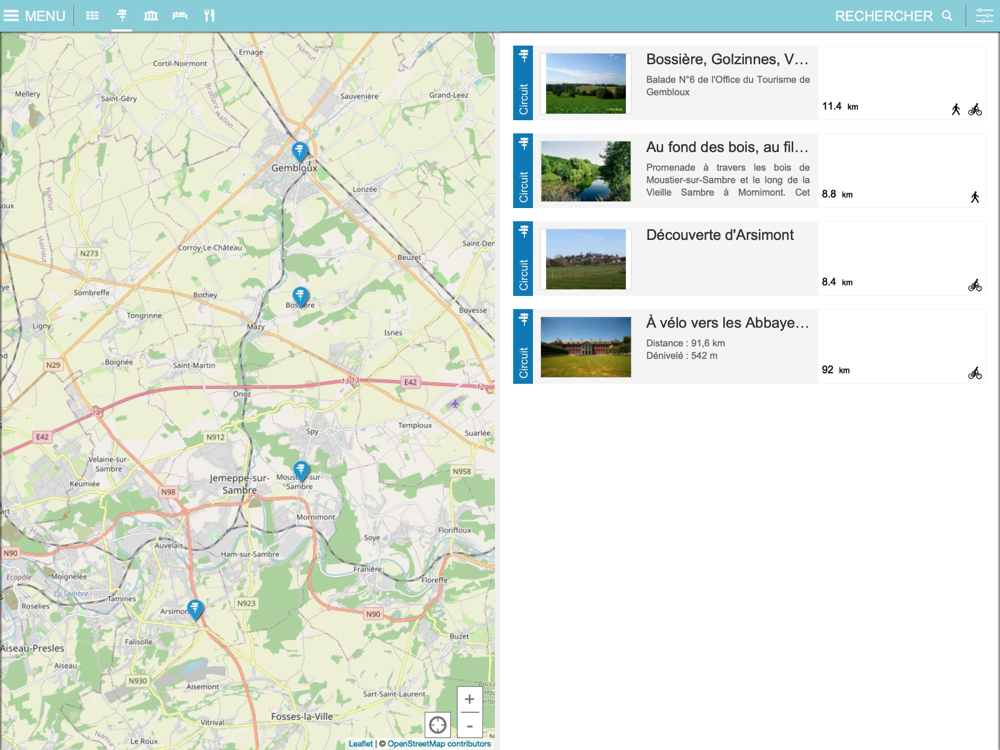Select the circuits signpost category icon
The image size is (1000, 750).
122,15
